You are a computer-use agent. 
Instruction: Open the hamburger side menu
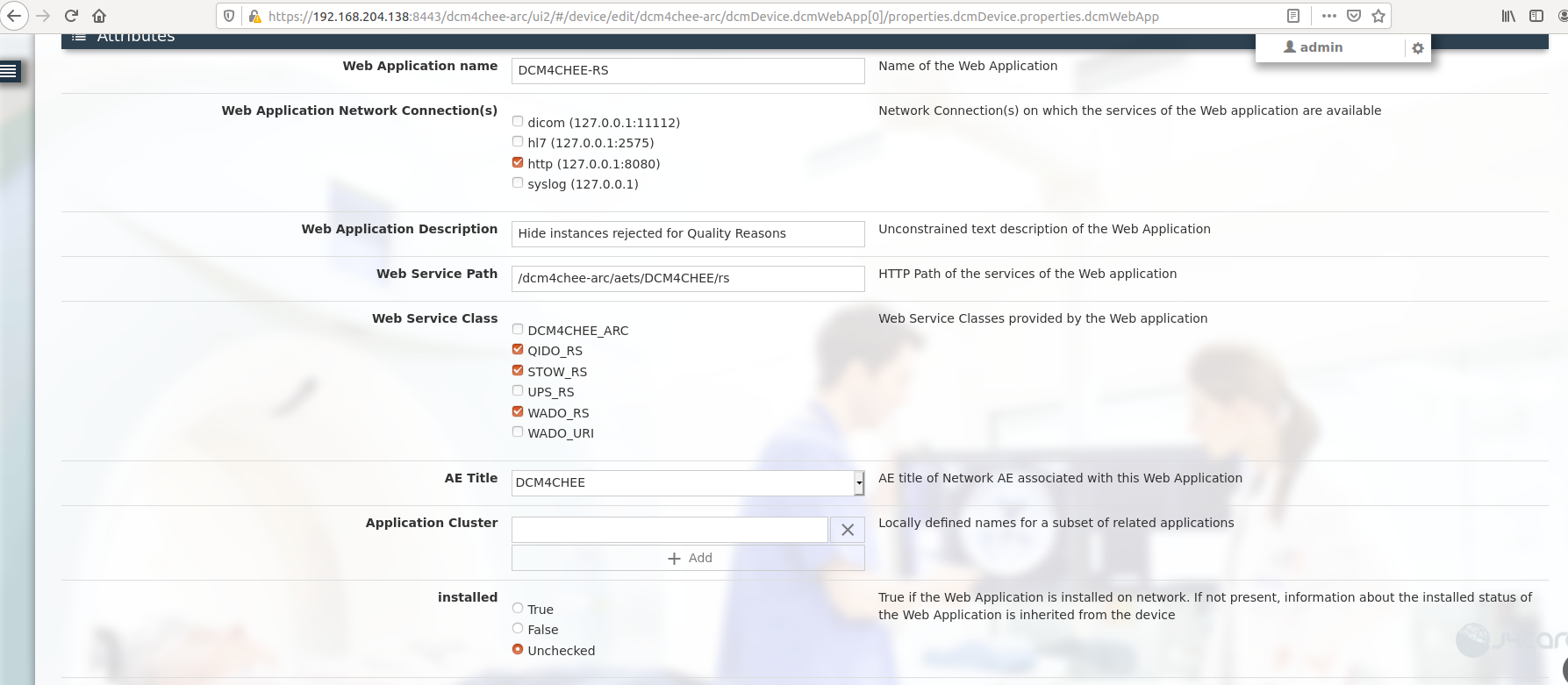click(x=10, y=71)
